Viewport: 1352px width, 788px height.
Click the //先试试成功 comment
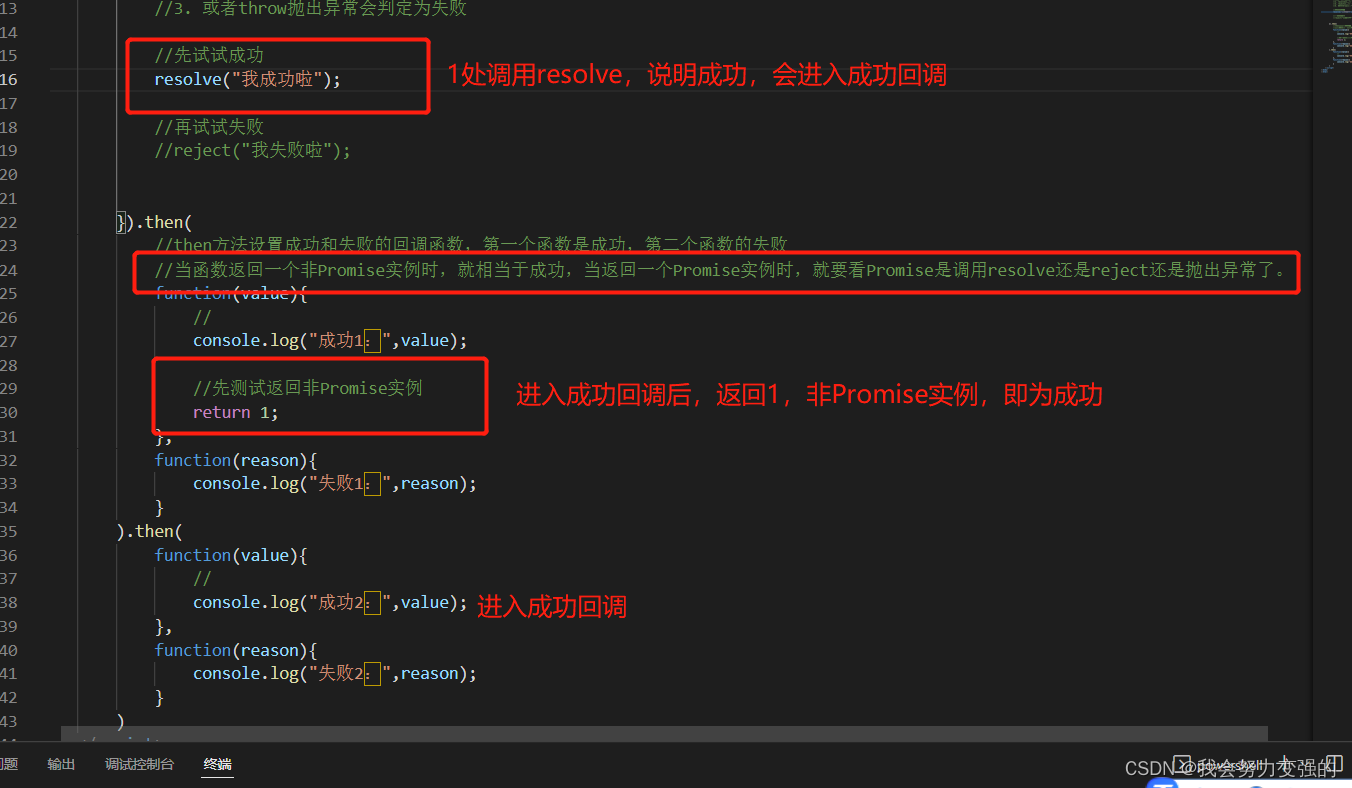coord(209,55)
